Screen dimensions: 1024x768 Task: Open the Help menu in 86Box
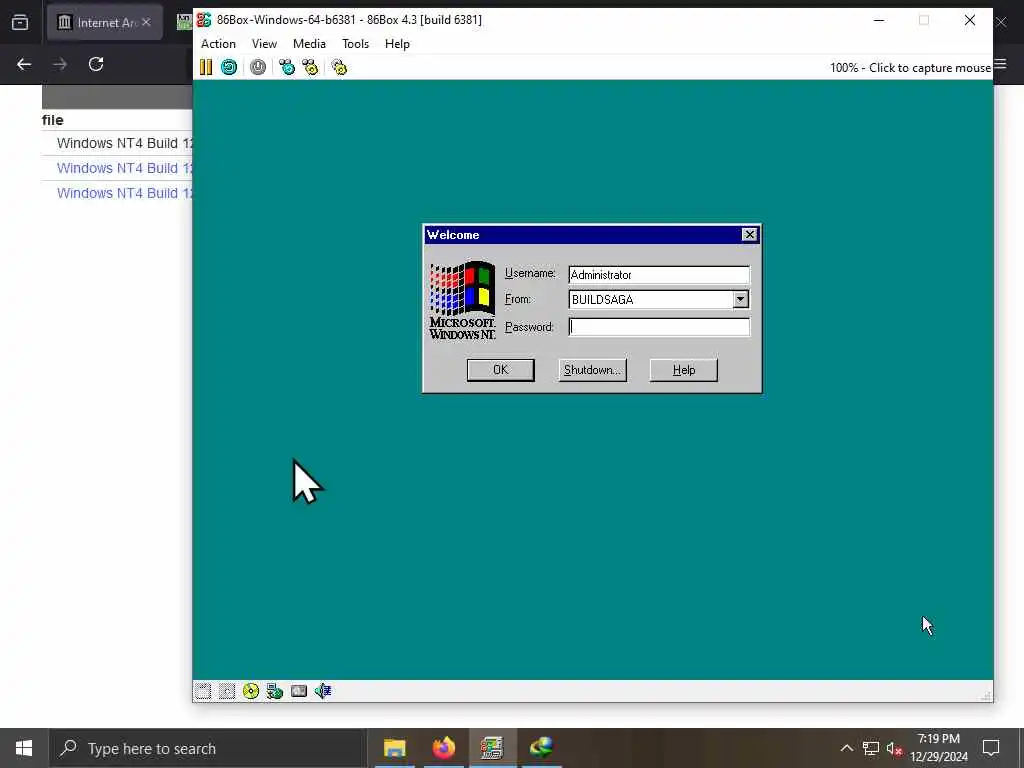[397, 44]
